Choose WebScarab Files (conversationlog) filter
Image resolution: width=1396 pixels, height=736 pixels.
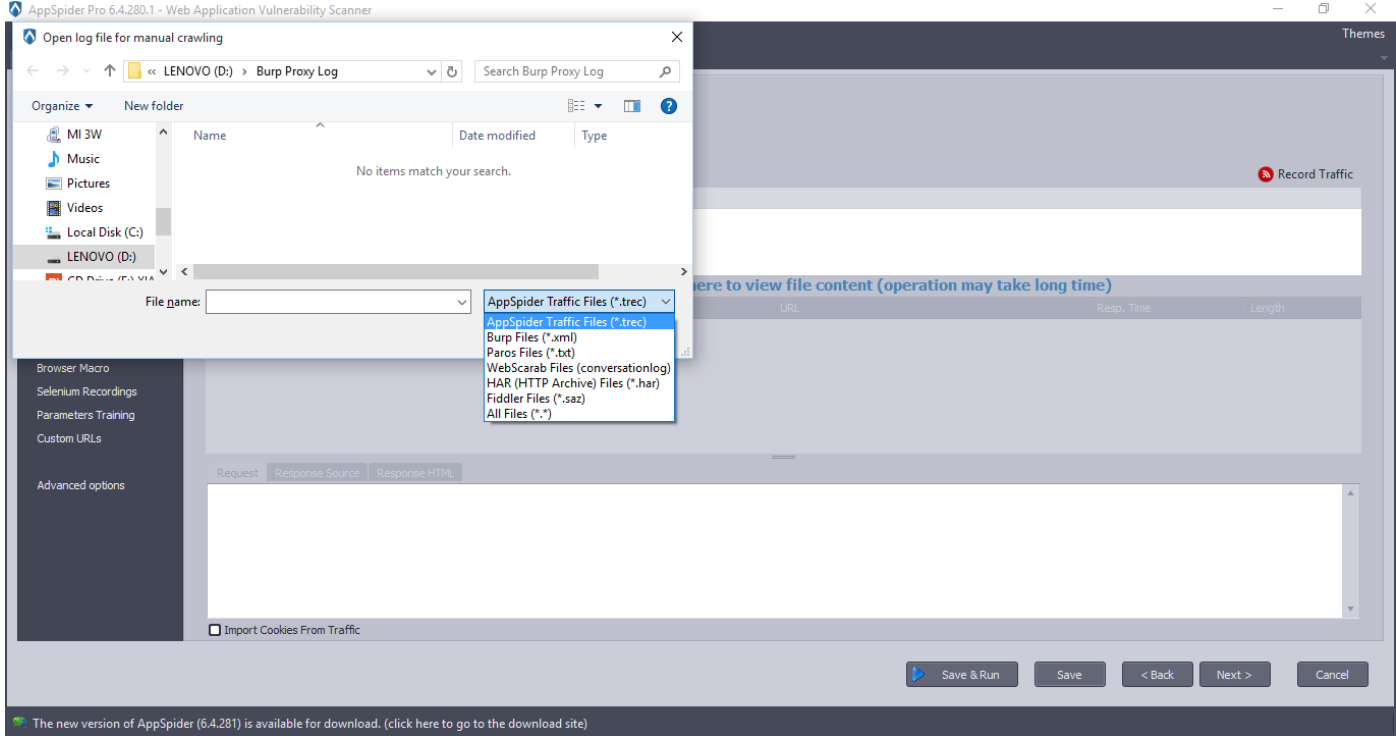(579, 368)
